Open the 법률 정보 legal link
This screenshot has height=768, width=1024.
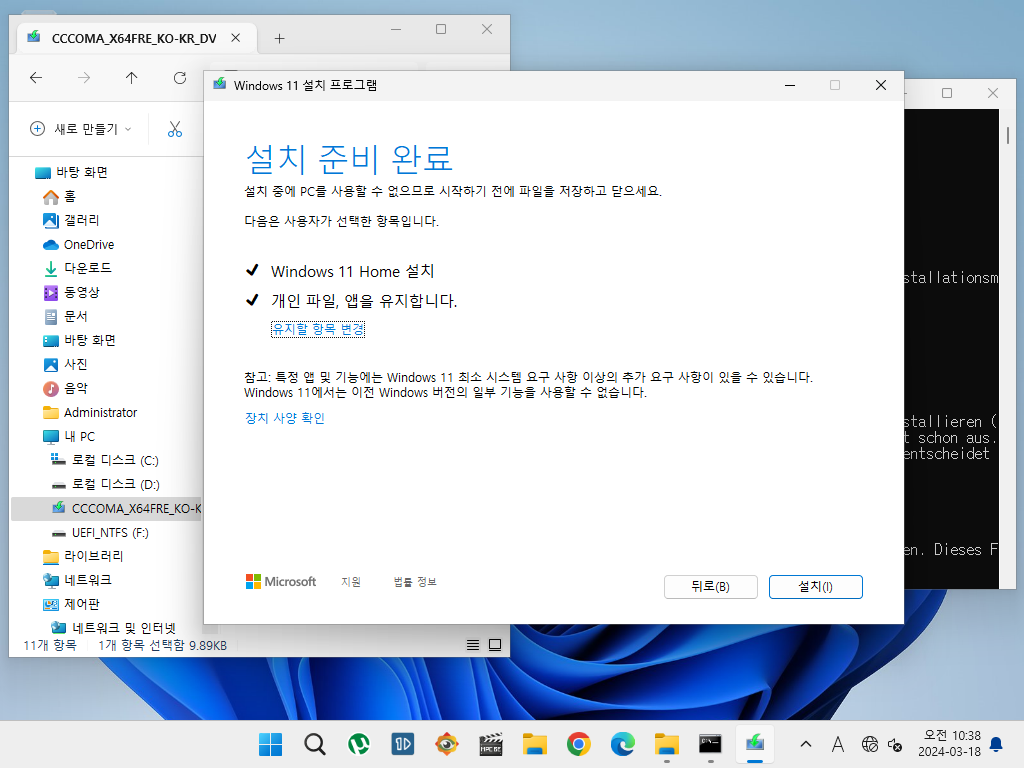click(415, 581)
